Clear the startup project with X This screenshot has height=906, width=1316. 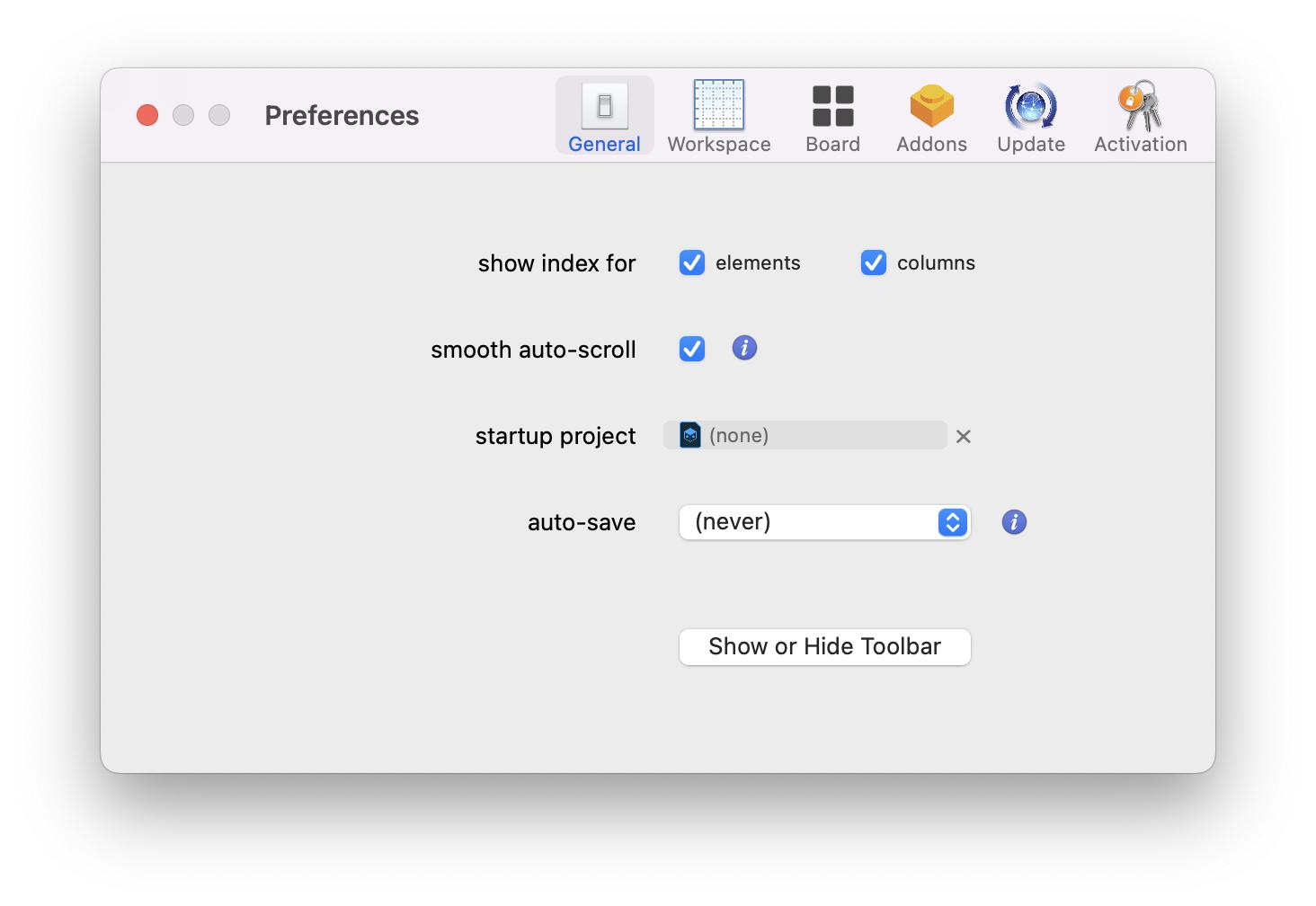(964, 437)
